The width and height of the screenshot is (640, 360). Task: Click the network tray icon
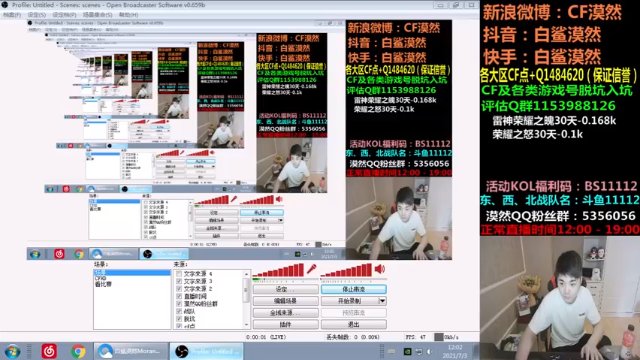point(418,351)
